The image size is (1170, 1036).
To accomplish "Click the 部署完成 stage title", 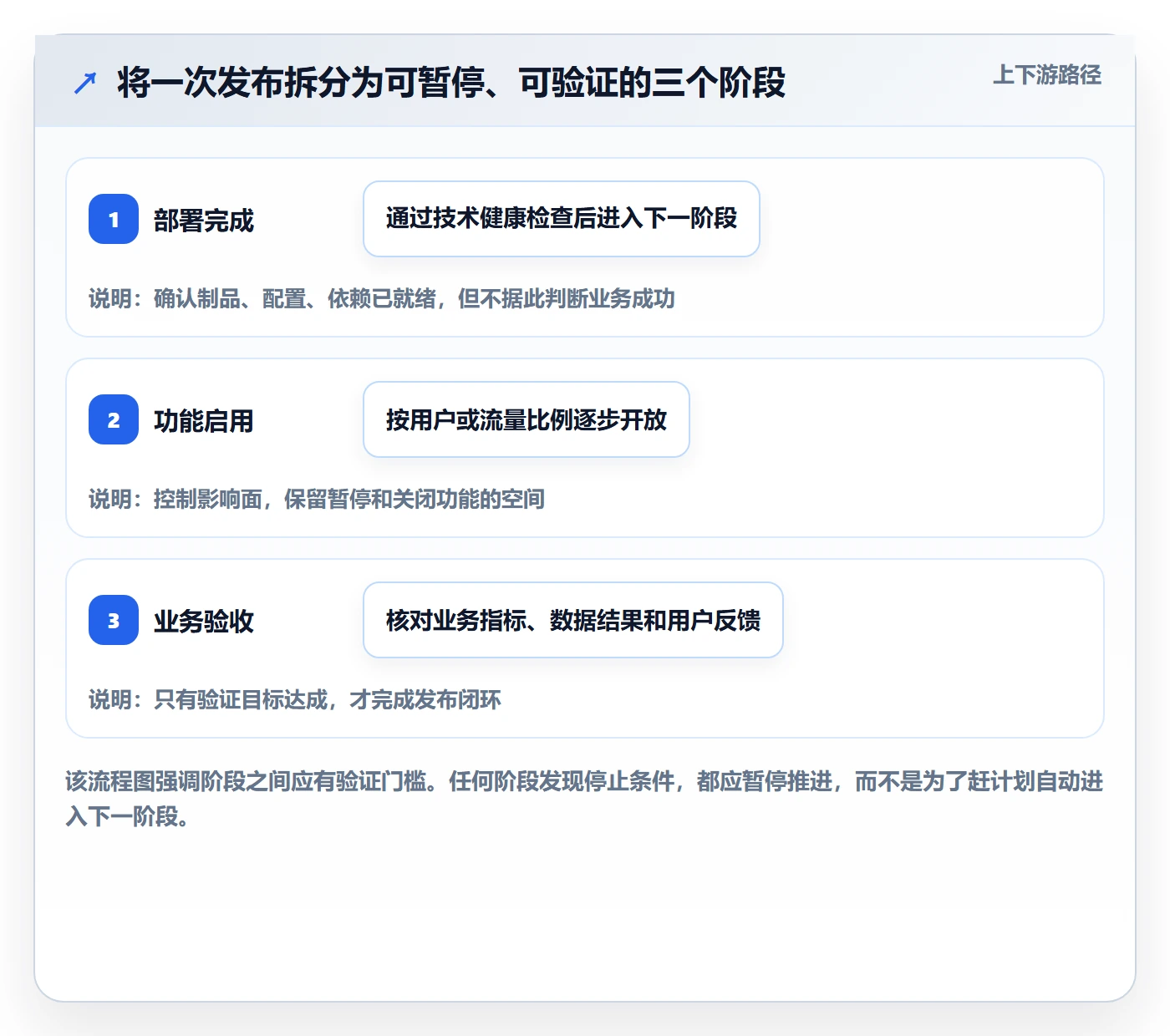I will [204, 221].
